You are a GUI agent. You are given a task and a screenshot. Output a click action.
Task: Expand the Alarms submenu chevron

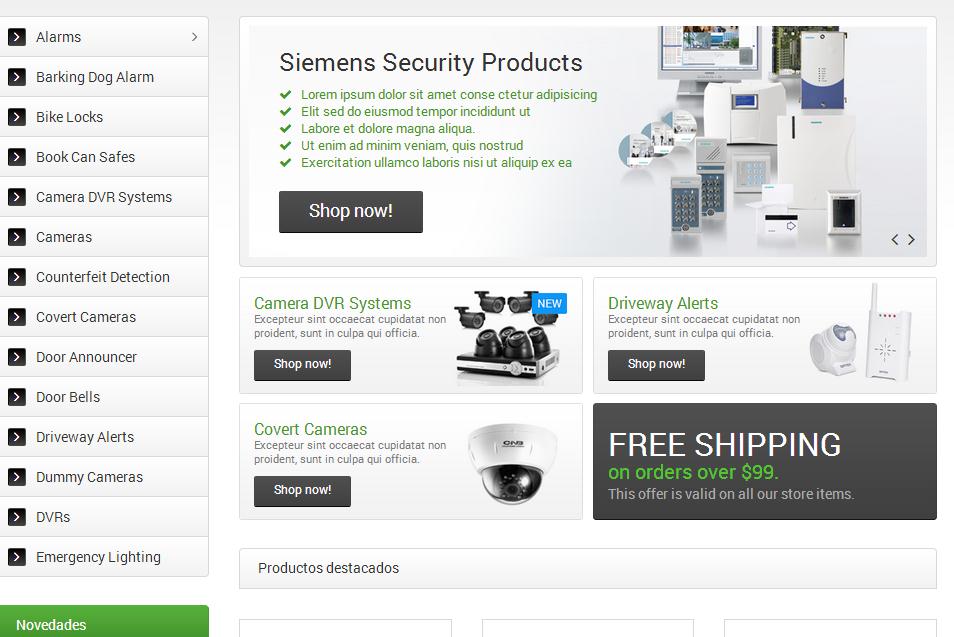coord(195,37)
